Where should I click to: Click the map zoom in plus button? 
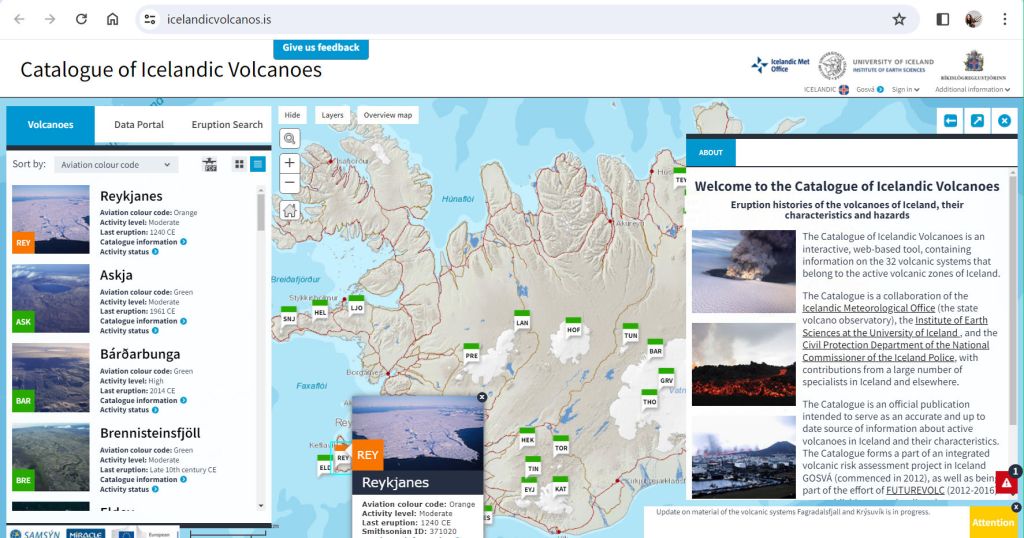pos(290,163)
